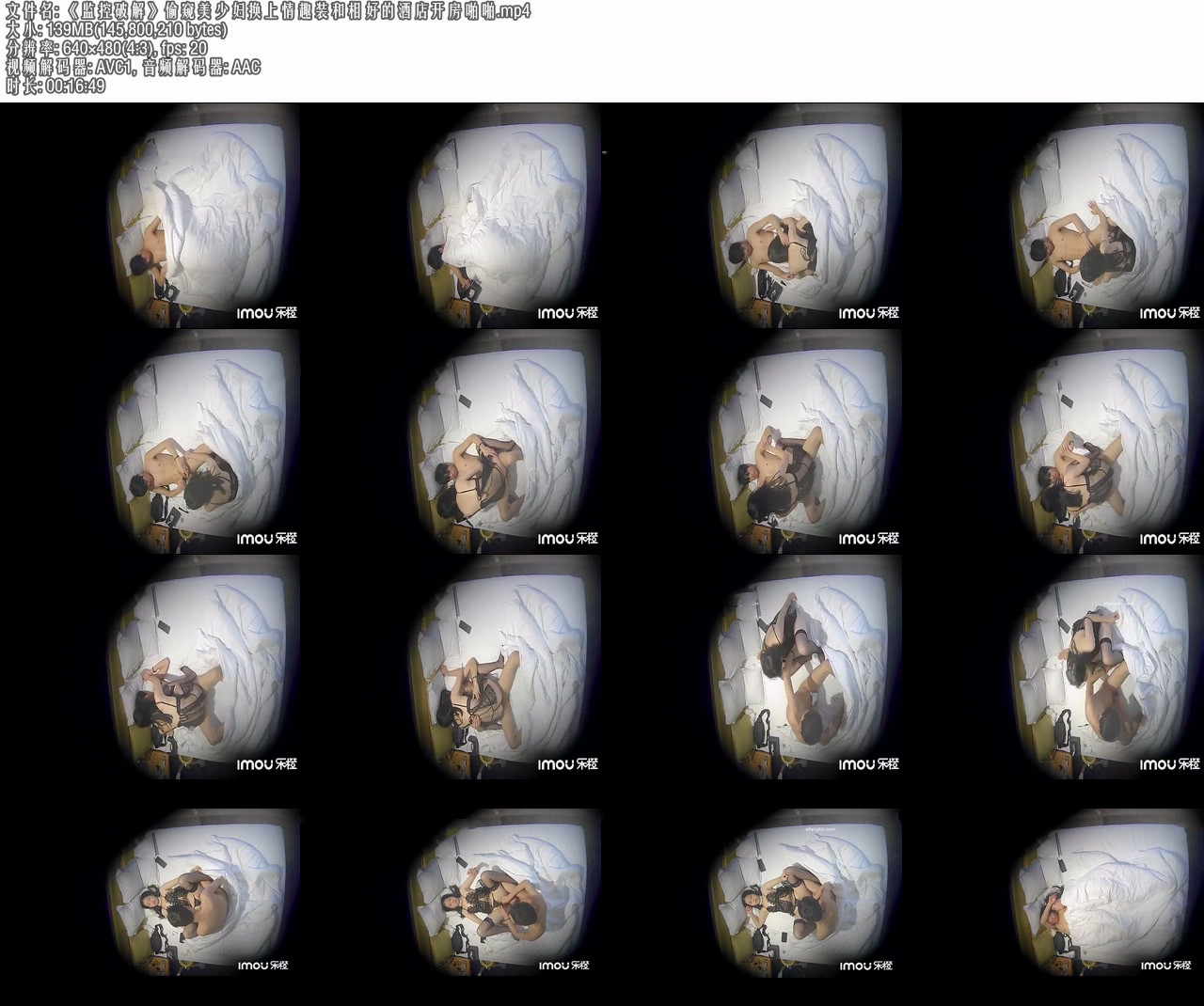This screenshot has width=1204, height=1006.
Task: Click the file size line reading 139MB
Action: click(117, 30)
